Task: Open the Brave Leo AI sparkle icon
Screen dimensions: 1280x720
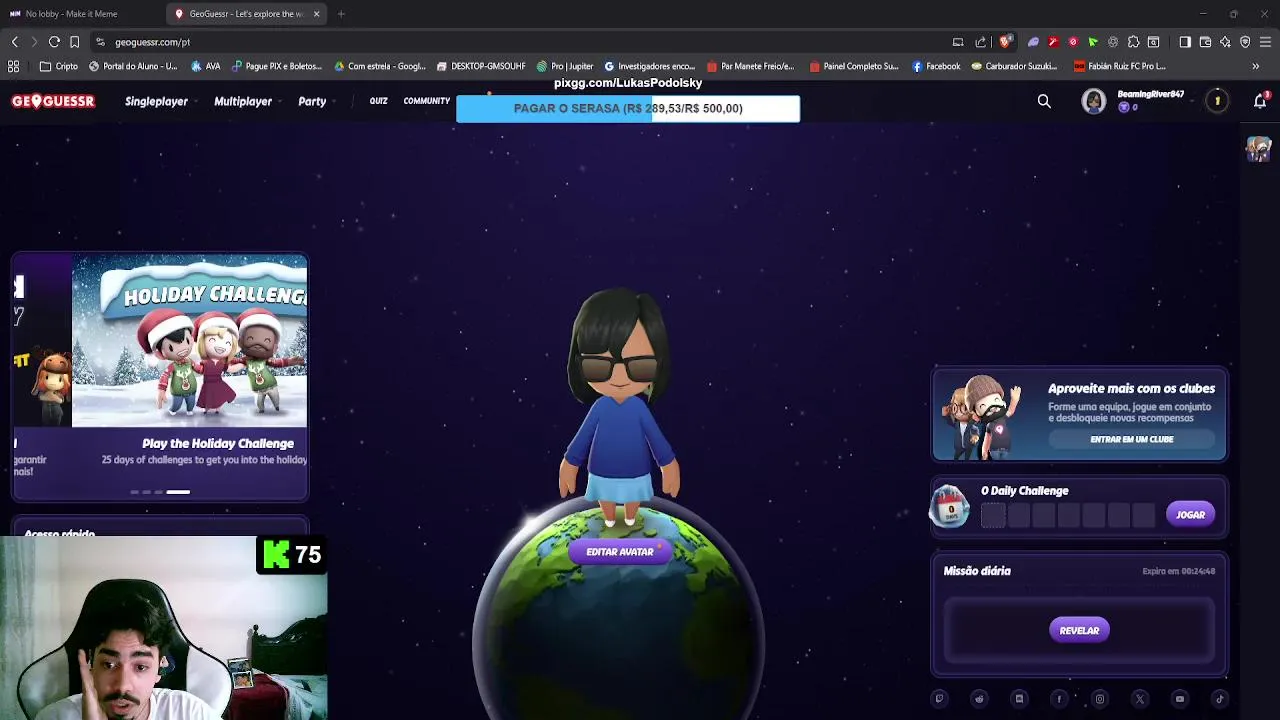Action: [x=1225, y=42]
